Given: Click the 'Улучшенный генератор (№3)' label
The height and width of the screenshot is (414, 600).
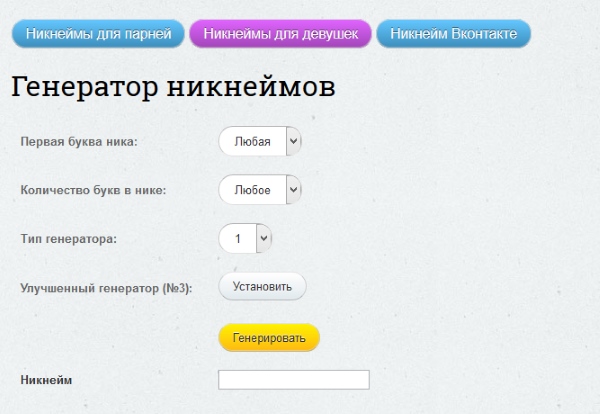Looking at the screenshot, I should (x=104, y=287).
